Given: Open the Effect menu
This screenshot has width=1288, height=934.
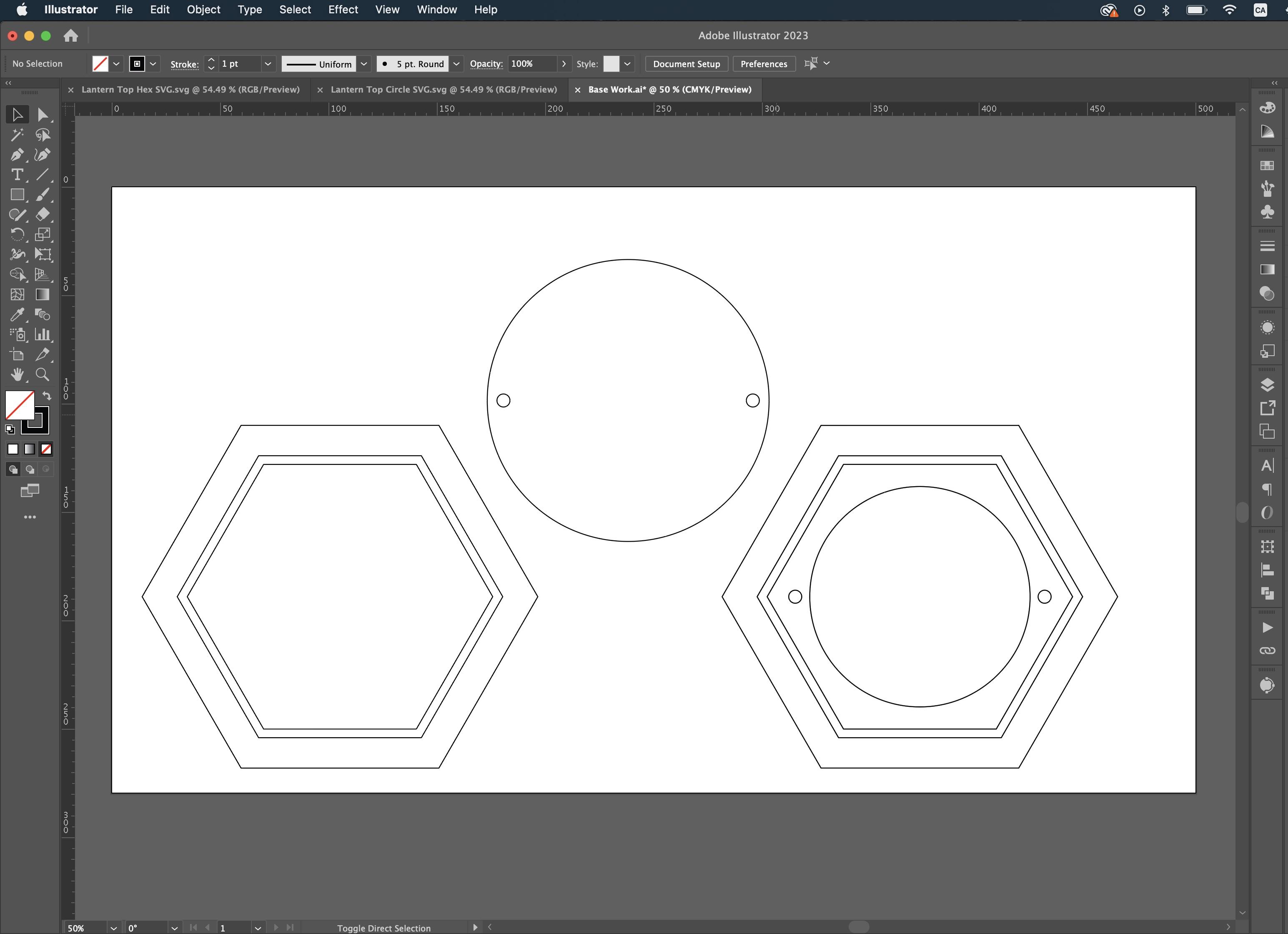Looking at the screenshot, I should (343, 10).
